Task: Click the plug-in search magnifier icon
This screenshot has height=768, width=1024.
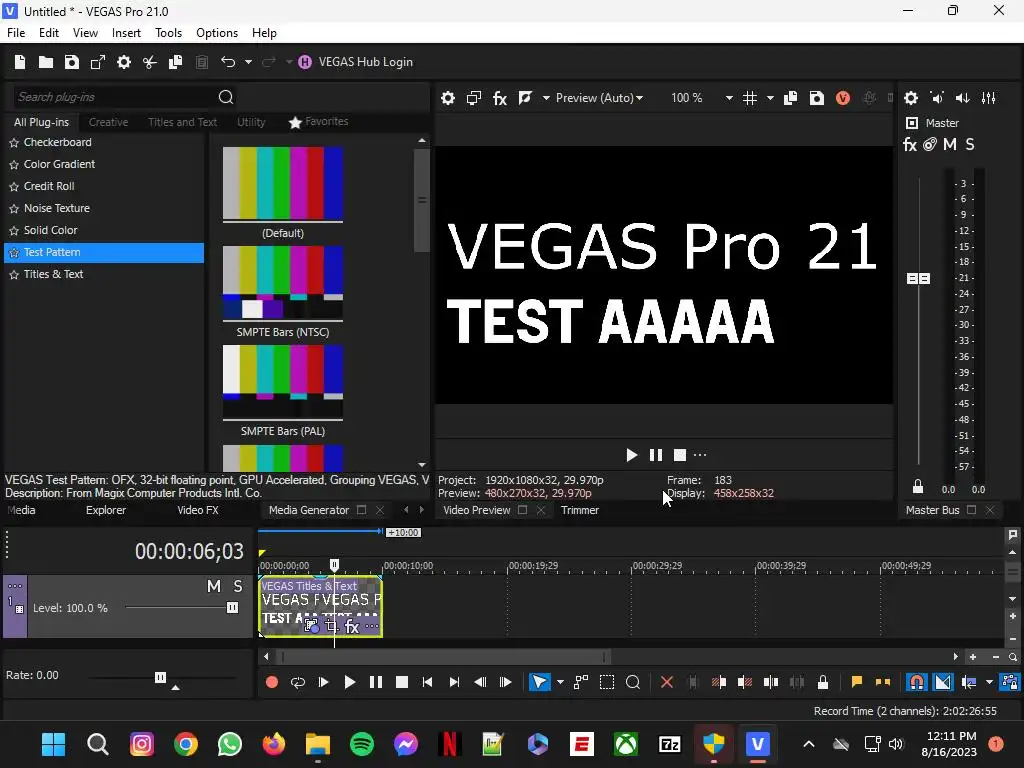Action: [226, 97]
